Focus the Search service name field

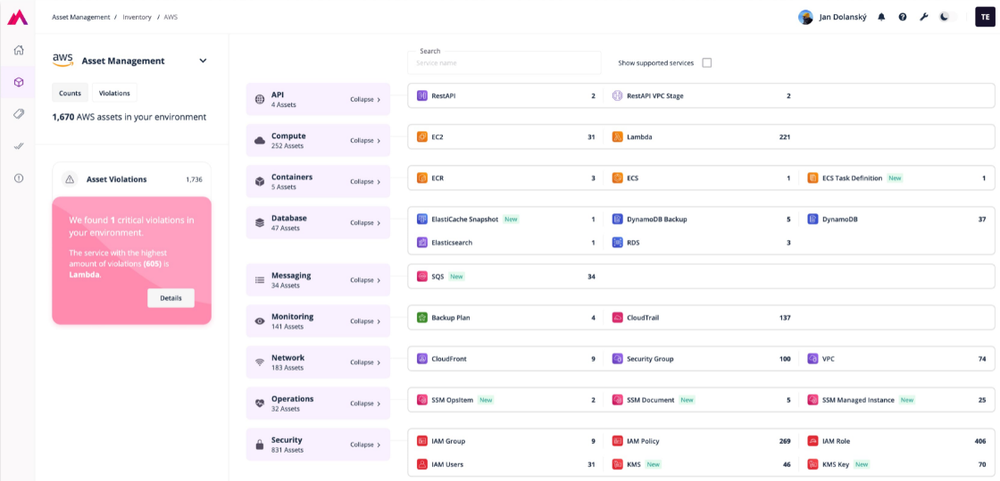[504, 63]
